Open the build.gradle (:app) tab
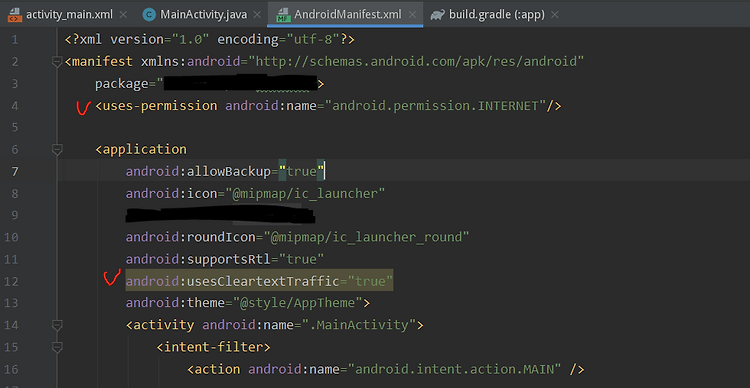Image resolution: width=750 pixels, height=388 pixels. (496, 14)
